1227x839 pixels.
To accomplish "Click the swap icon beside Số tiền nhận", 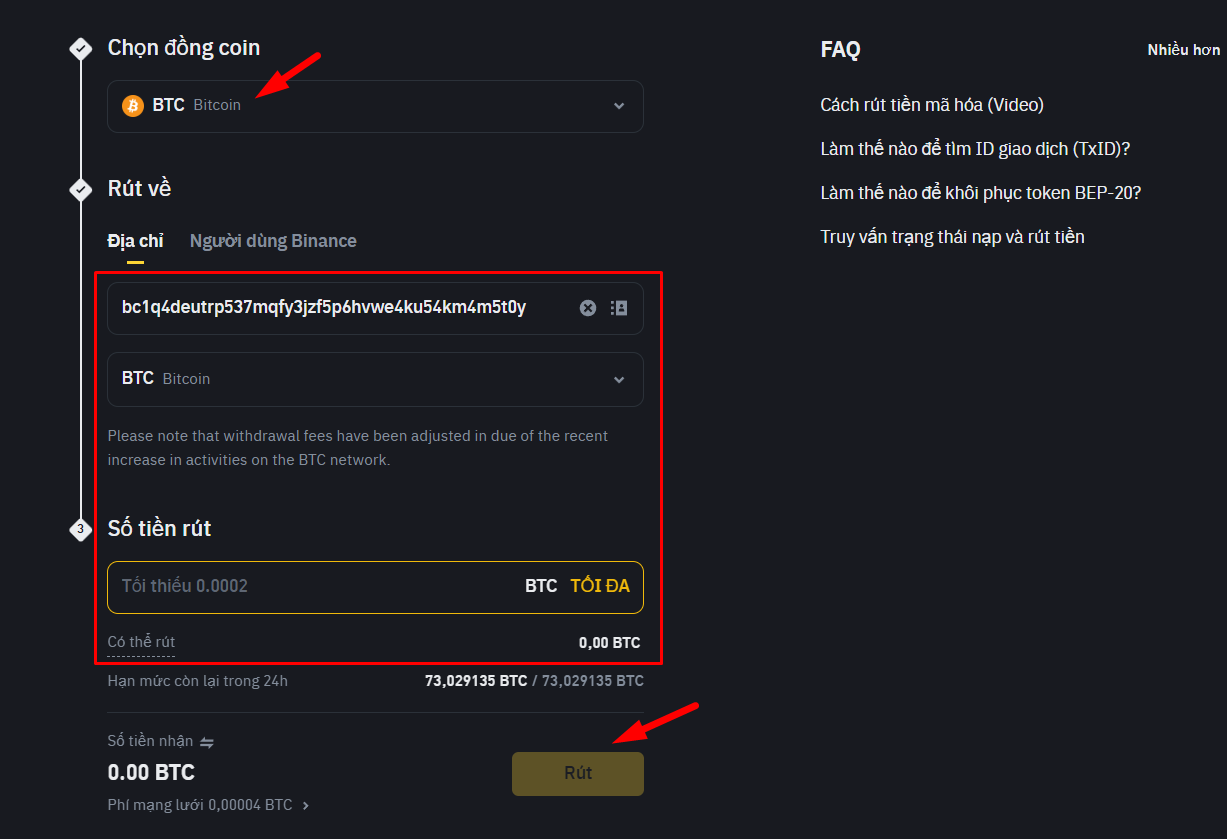I will click(207, 742).
